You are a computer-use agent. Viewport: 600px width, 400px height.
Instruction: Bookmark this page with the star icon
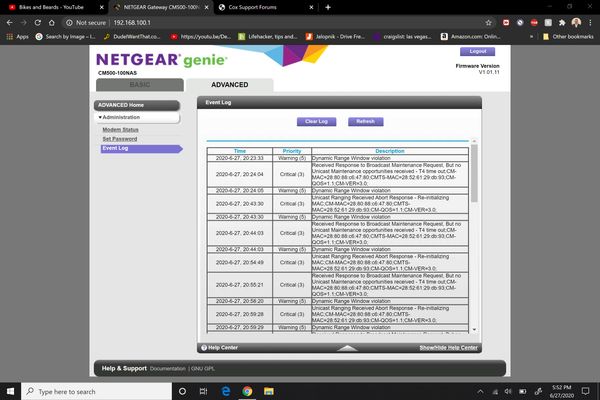(488, 23)
